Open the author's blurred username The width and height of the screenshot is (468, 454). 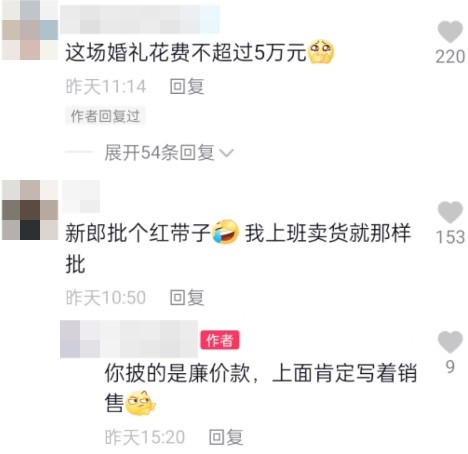(129, 339)
